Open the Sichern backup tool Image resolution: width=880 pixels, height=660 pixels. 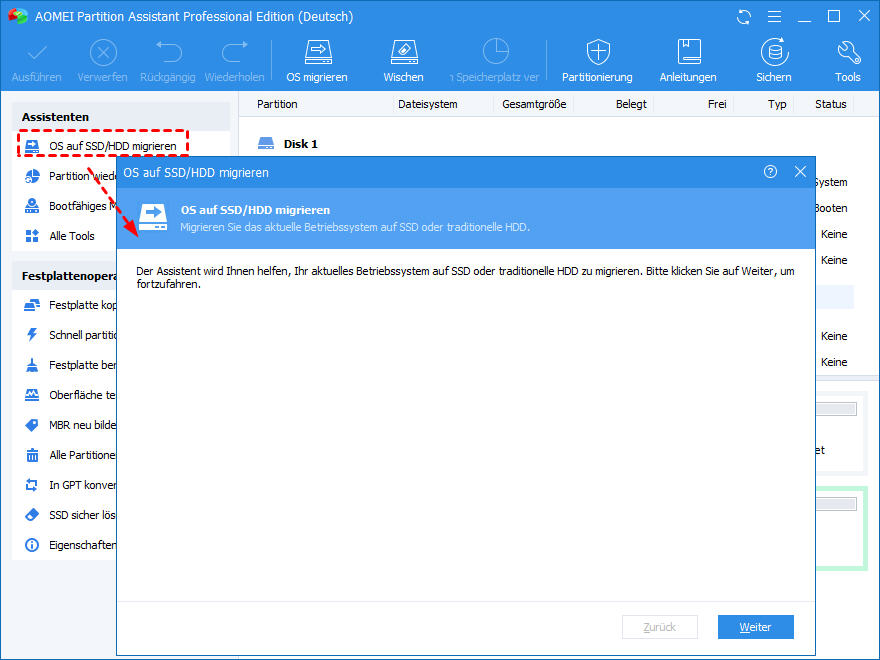point(774,61)
